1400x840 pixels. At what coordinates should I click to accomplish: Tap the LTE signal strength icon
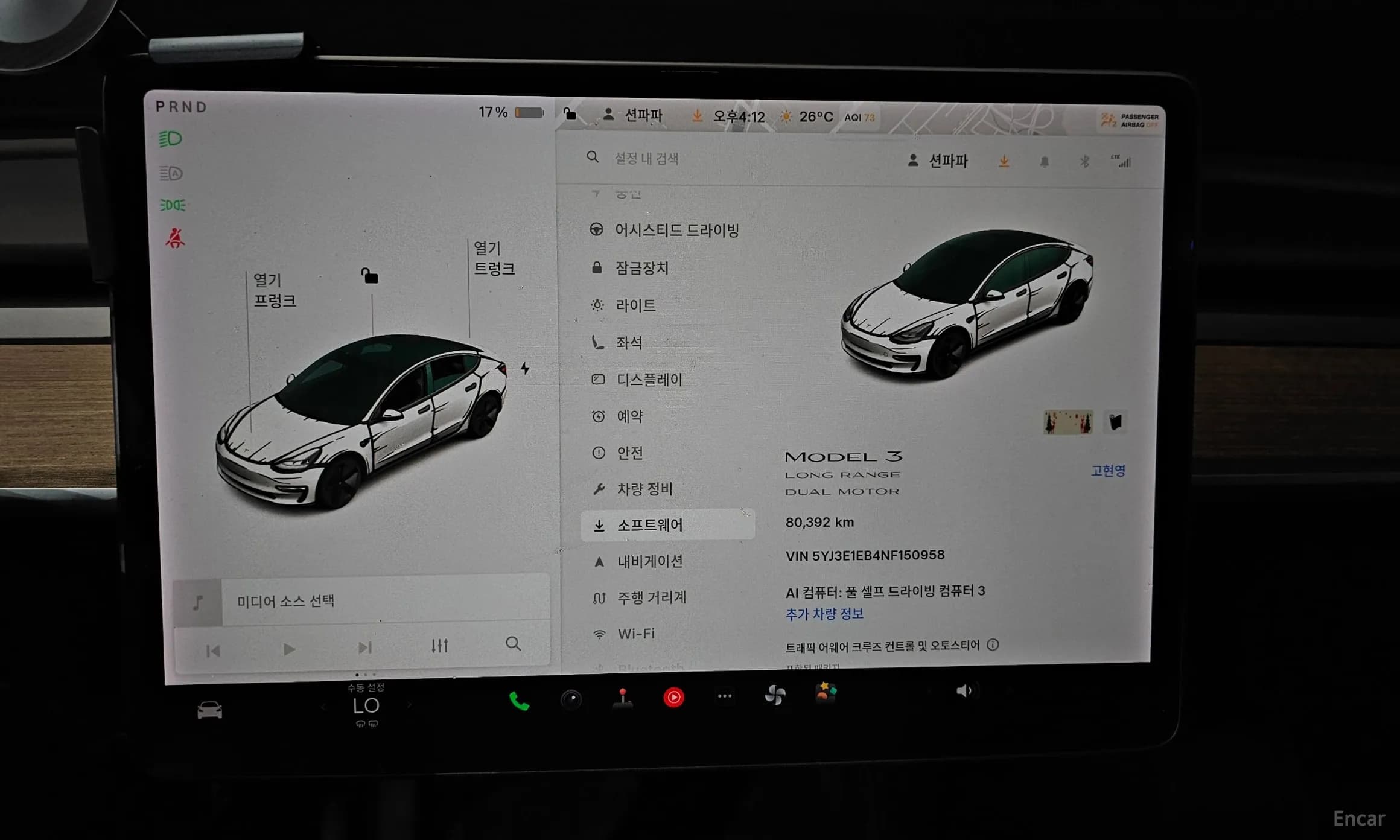click(x=1121, y=161)
